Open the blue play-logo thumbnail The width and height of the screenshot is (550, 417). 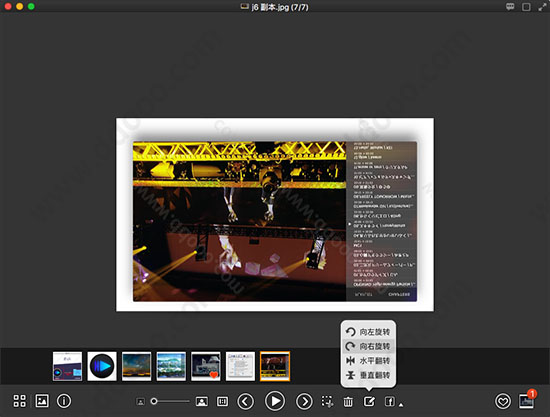click(x=102, y=366)
